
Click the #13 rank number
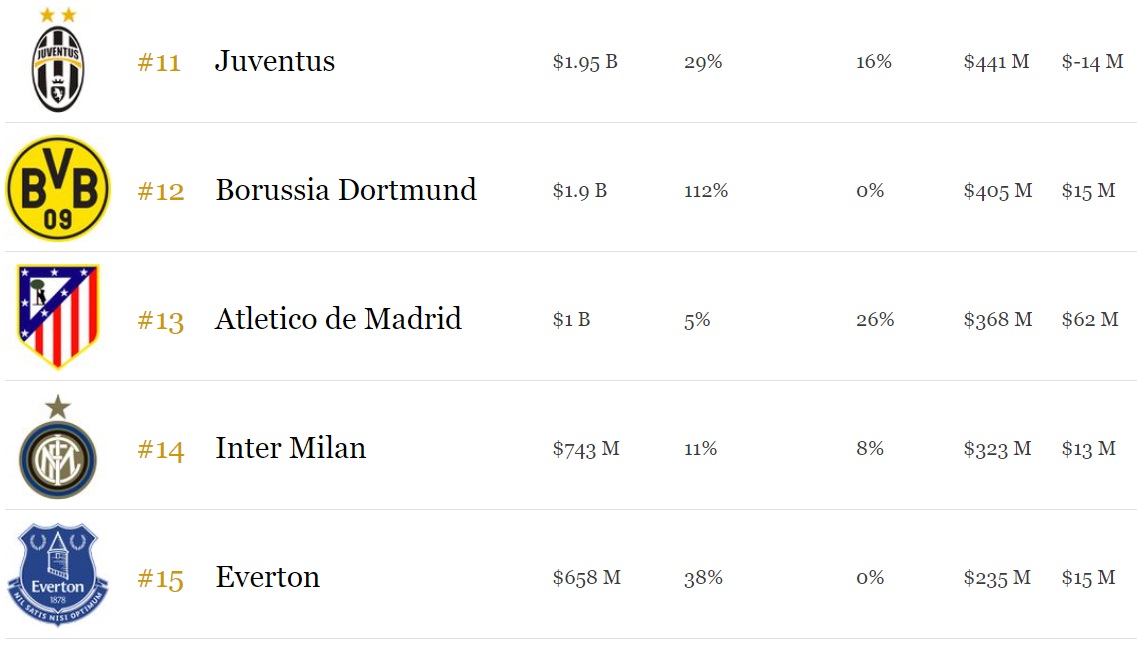160,321
